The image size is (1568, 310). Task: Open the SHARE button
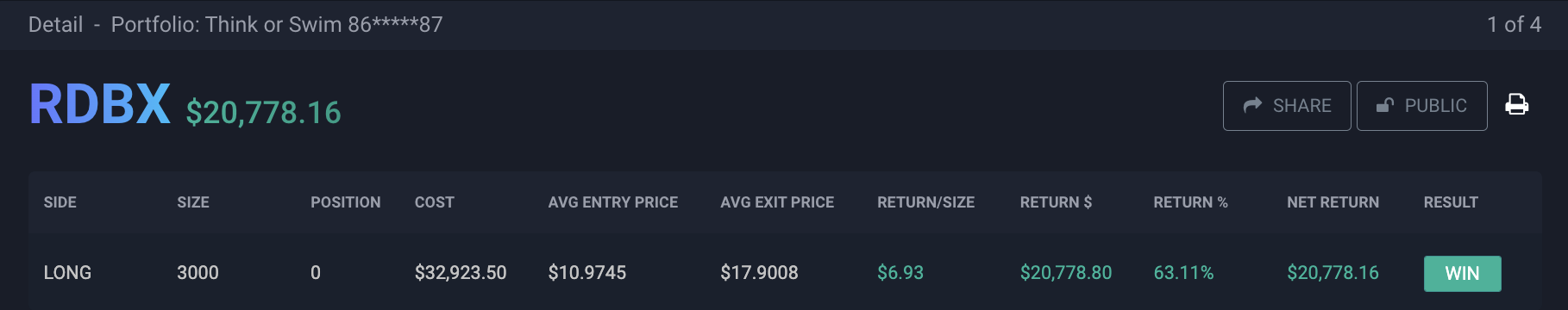coord(1287,106)
